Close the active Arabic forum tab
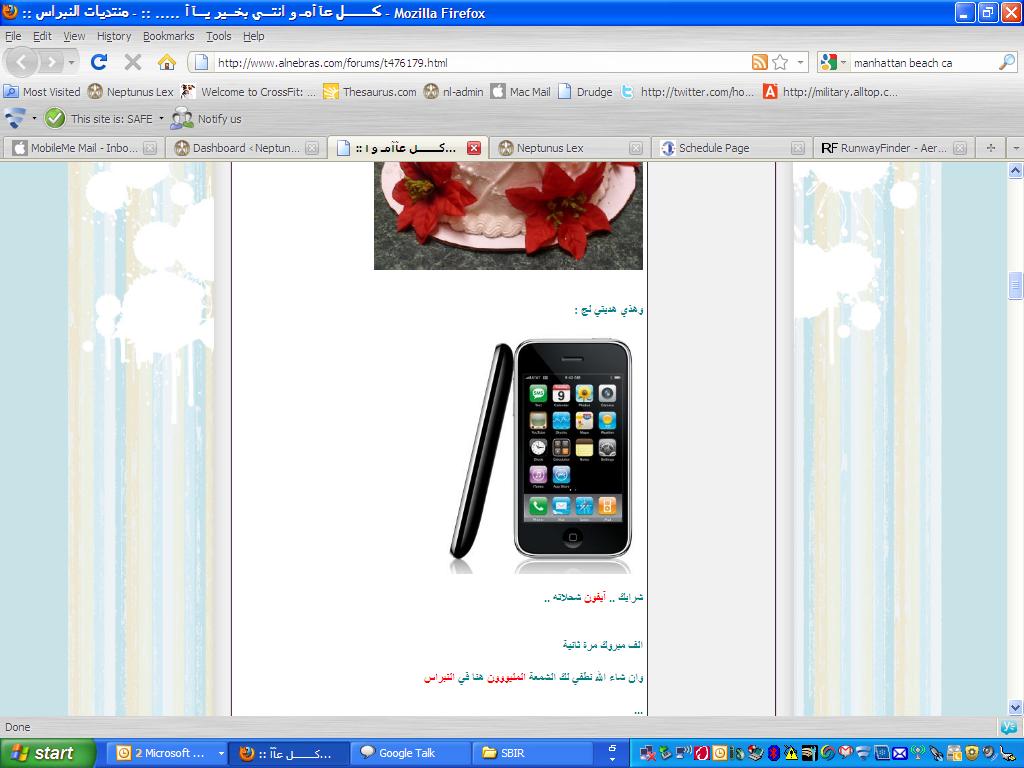The height and width of the screenshot is (768, 1024). point(474,148)
